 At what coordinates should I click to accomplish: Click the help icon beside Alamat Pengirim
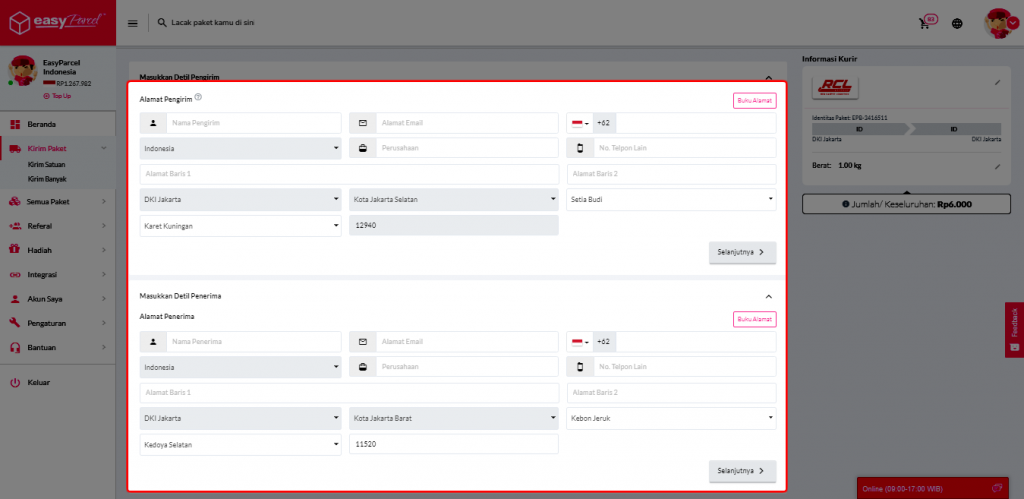coord(199,97)
